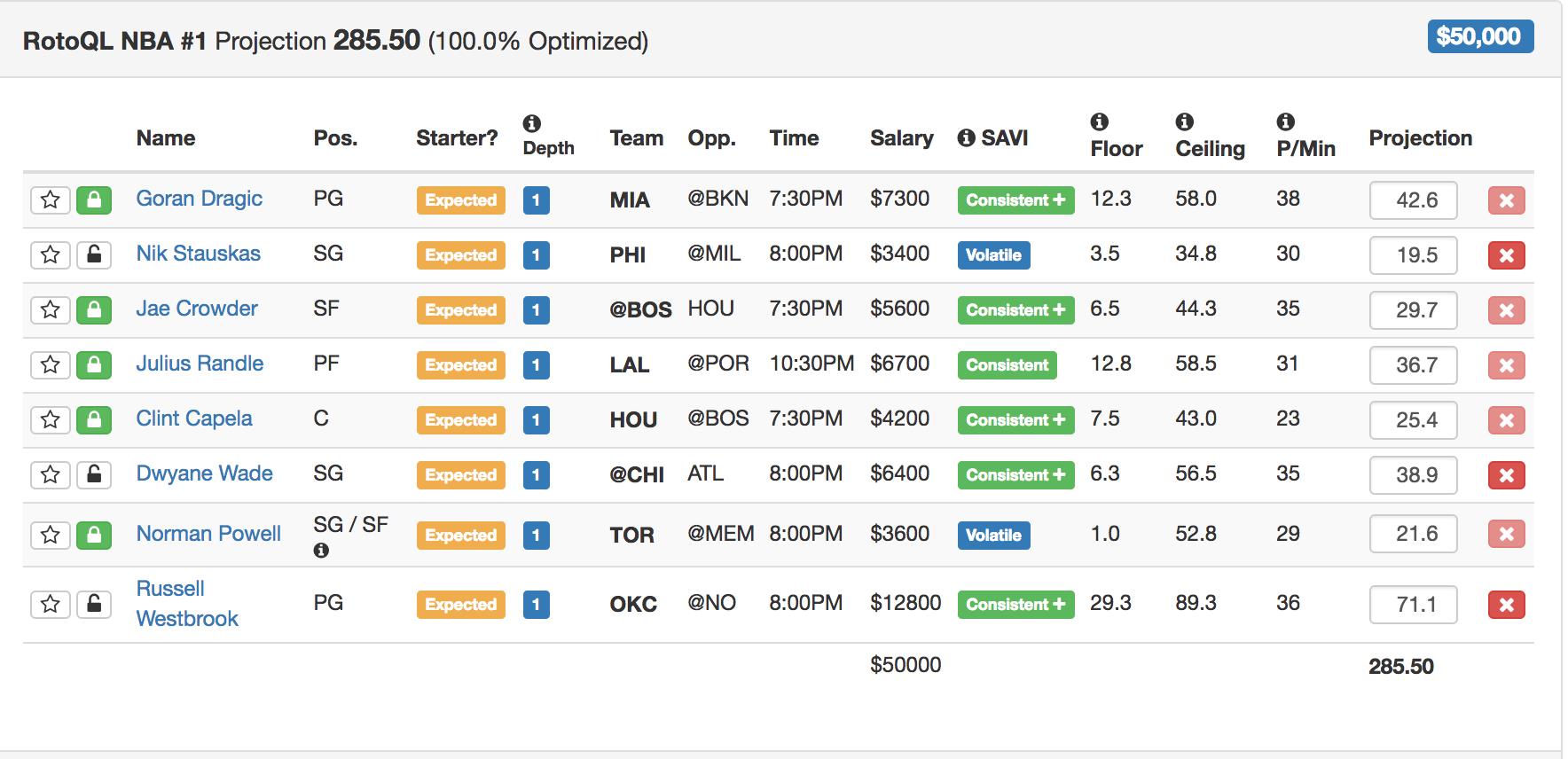Screen dimensions: 1568x759
Task: Edit Nik Stauskas projection field 19.5
Action: pyautogui.click(x=1414, y=255)
